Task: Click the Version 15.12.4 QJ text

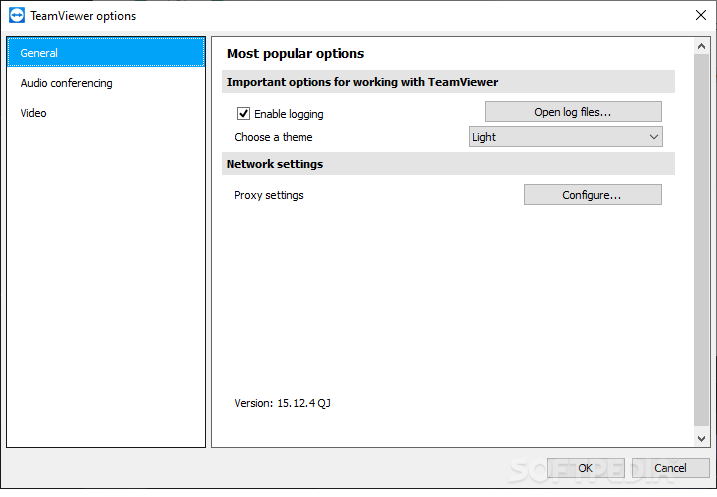Action: (283, 403)
